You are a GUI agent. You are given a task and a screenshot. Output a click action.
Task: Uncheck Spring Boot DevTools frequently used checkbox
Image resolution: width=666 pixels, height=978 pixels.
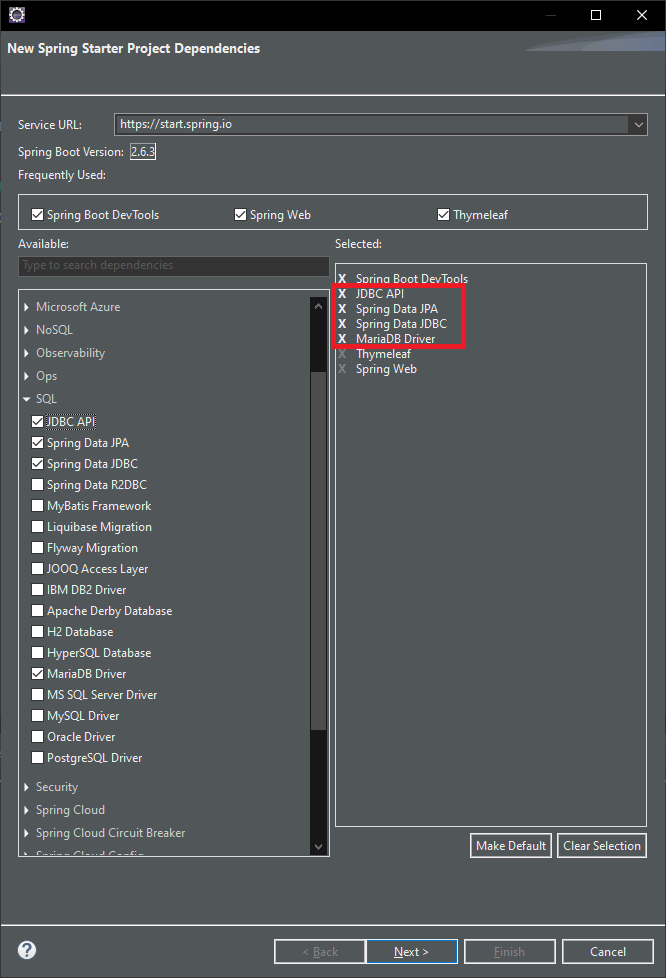[x=37, y=215]
